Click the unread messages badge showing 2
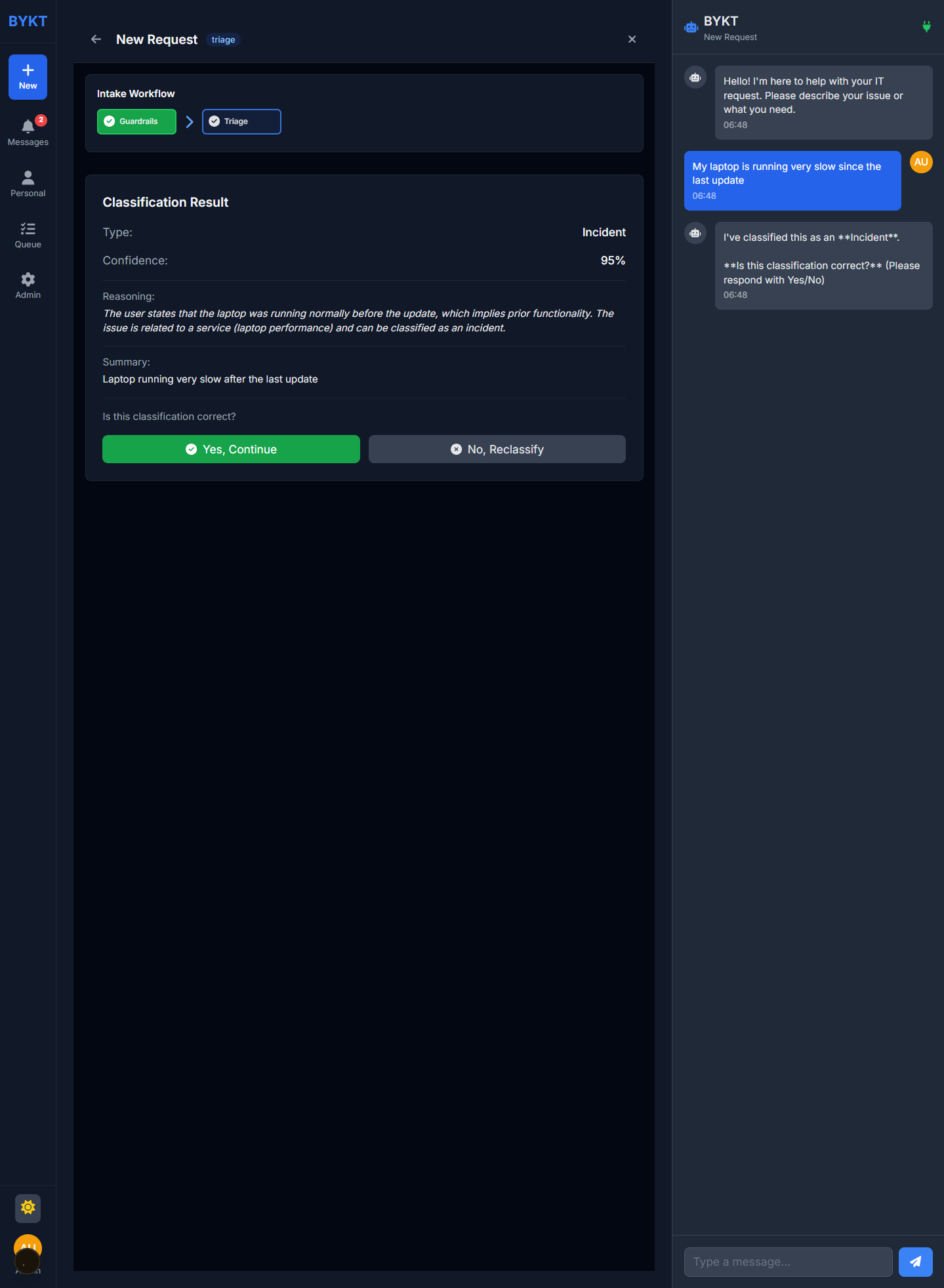 coord(41,120)
